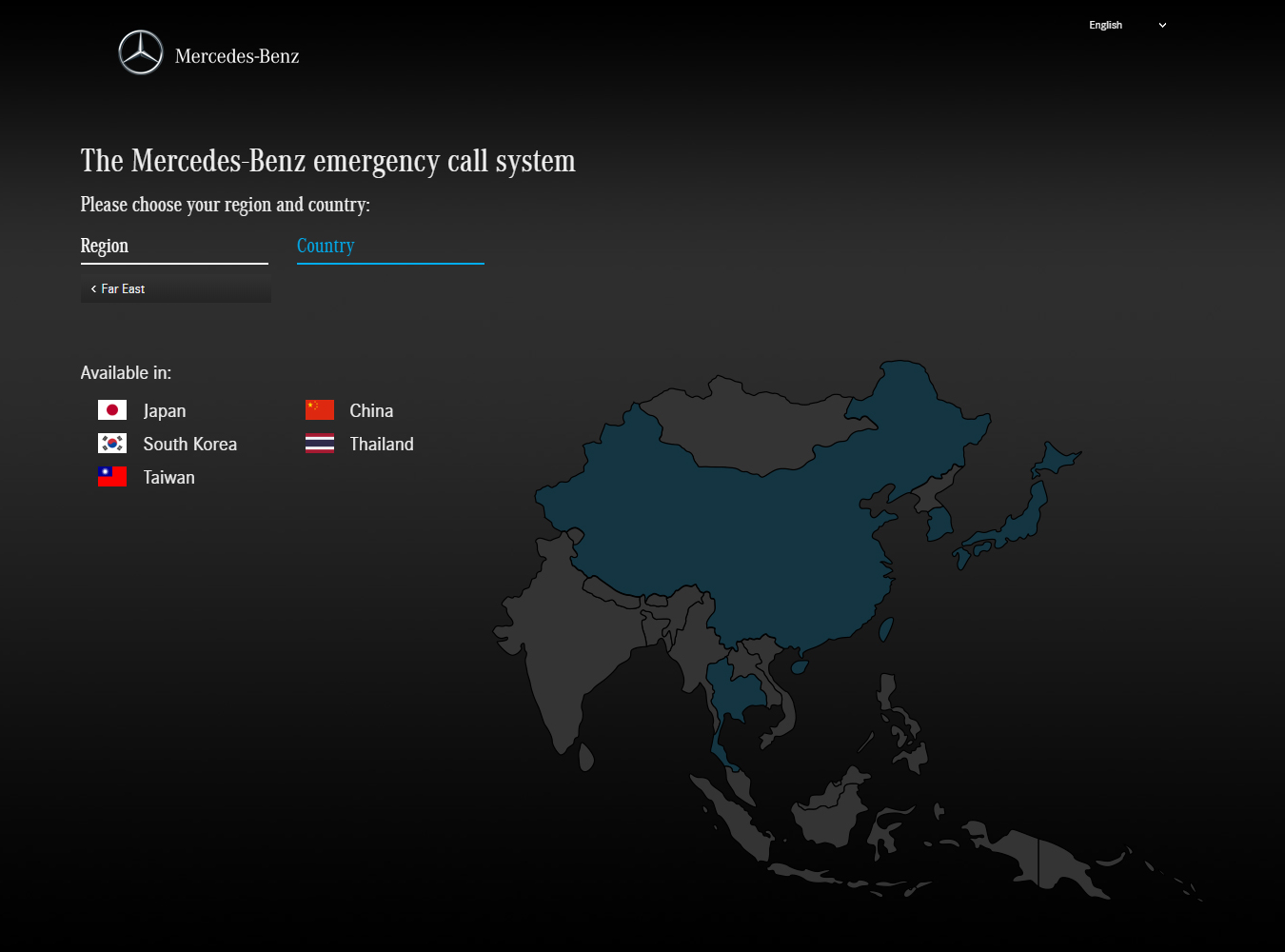Viewport: 1285px width, 952px height.
Task: Click the South Korea flag icon
Action: click(112, 444)
